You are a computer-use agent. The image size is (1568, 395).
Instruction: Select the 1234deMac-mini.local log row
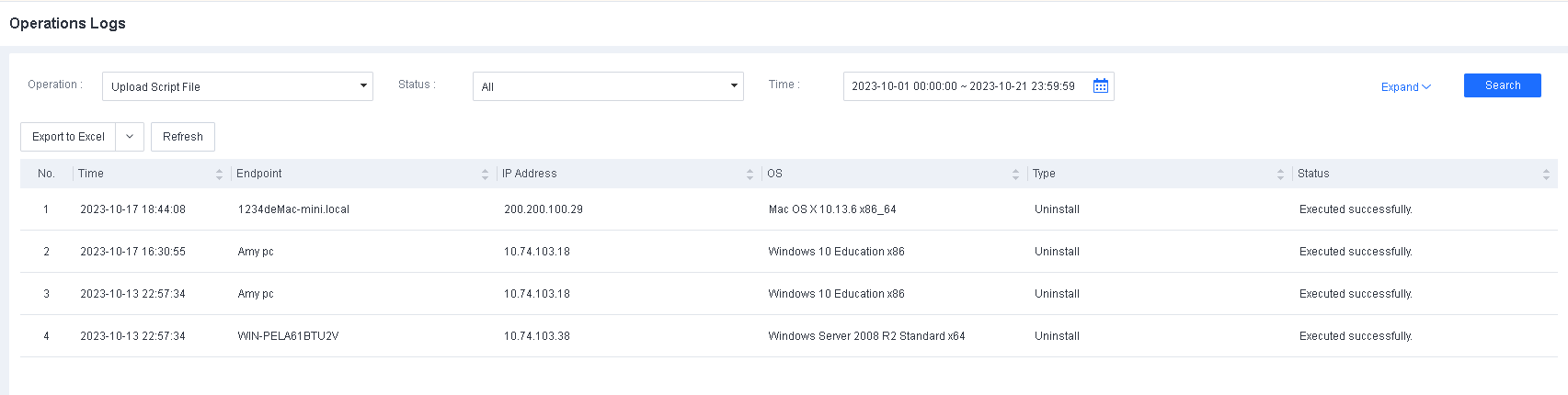tap(293, 209)
